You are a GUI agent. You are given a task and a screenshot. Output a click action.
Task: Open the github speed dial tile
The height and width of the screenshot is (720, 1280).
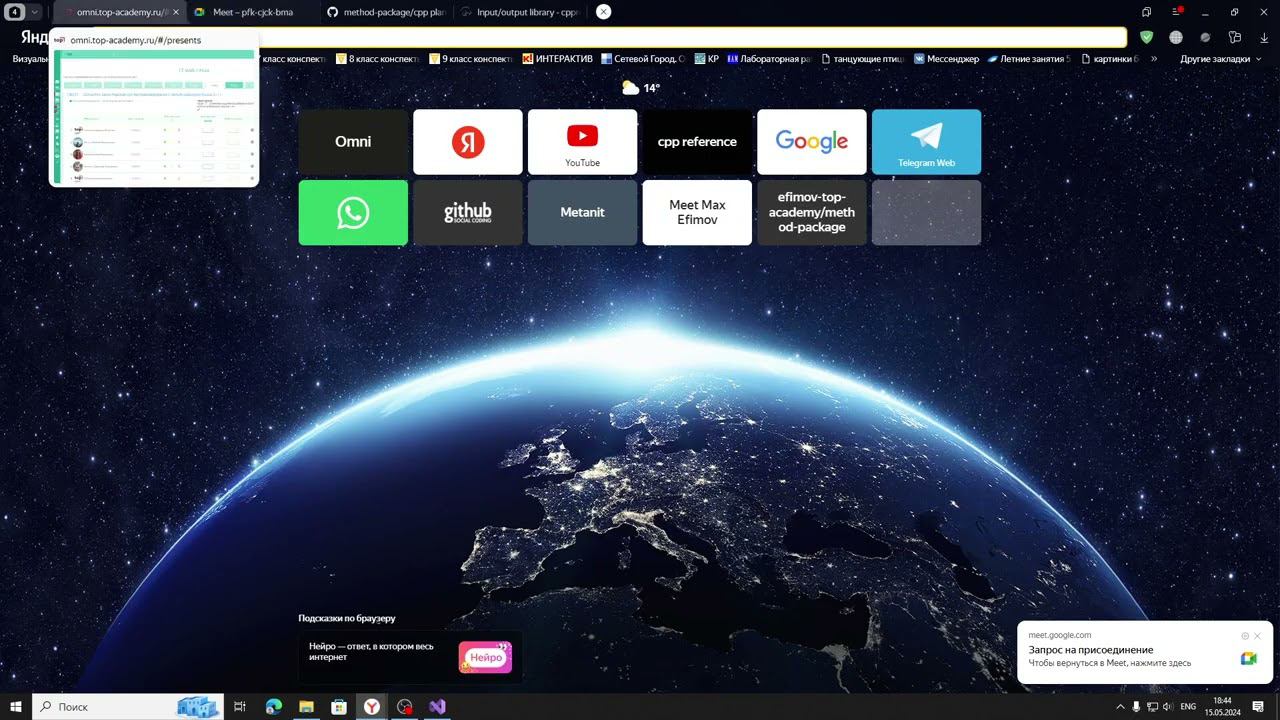(468, 212)
